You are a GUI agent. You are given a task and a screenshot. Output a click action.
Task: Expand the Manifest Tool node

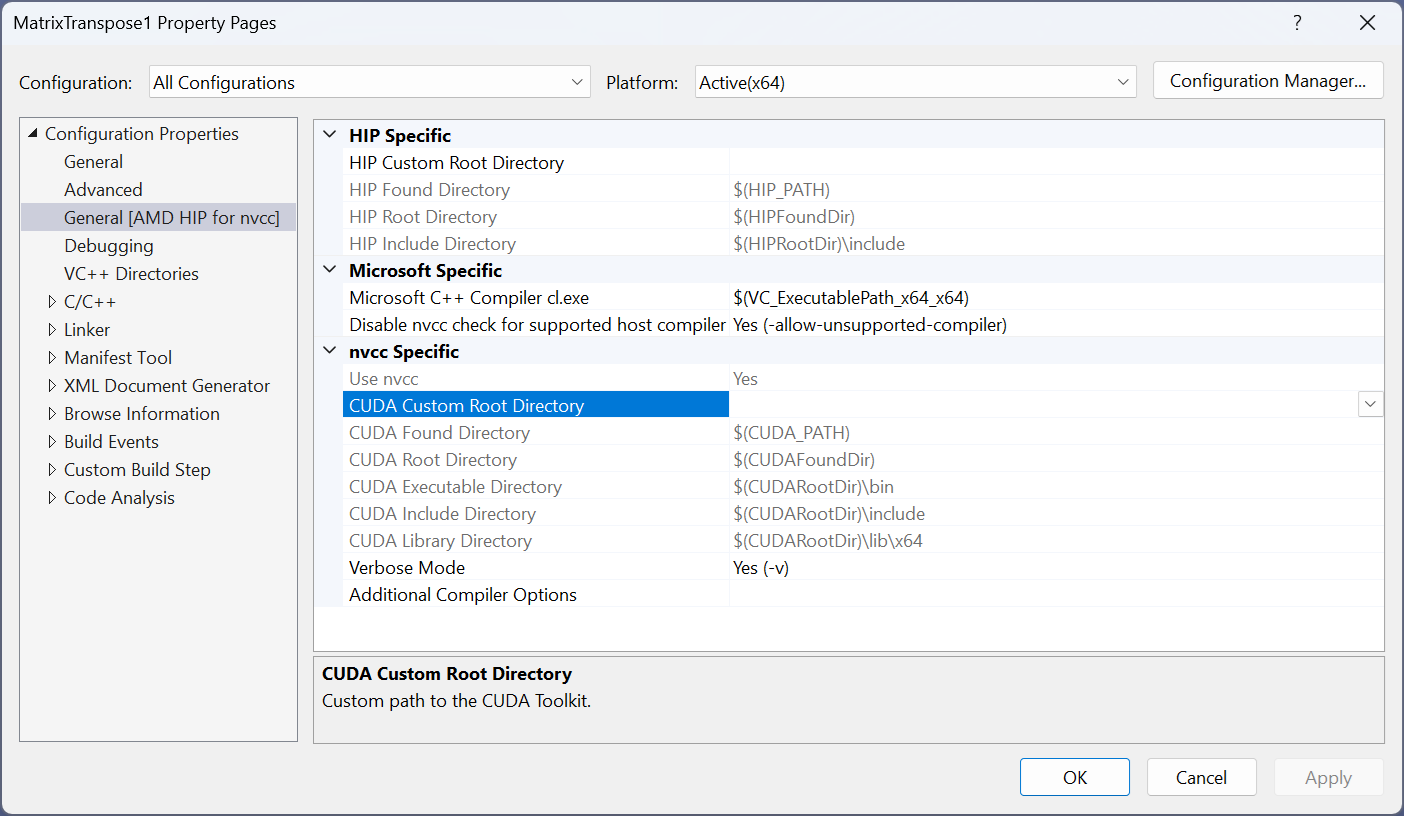(x=53, y=358)
